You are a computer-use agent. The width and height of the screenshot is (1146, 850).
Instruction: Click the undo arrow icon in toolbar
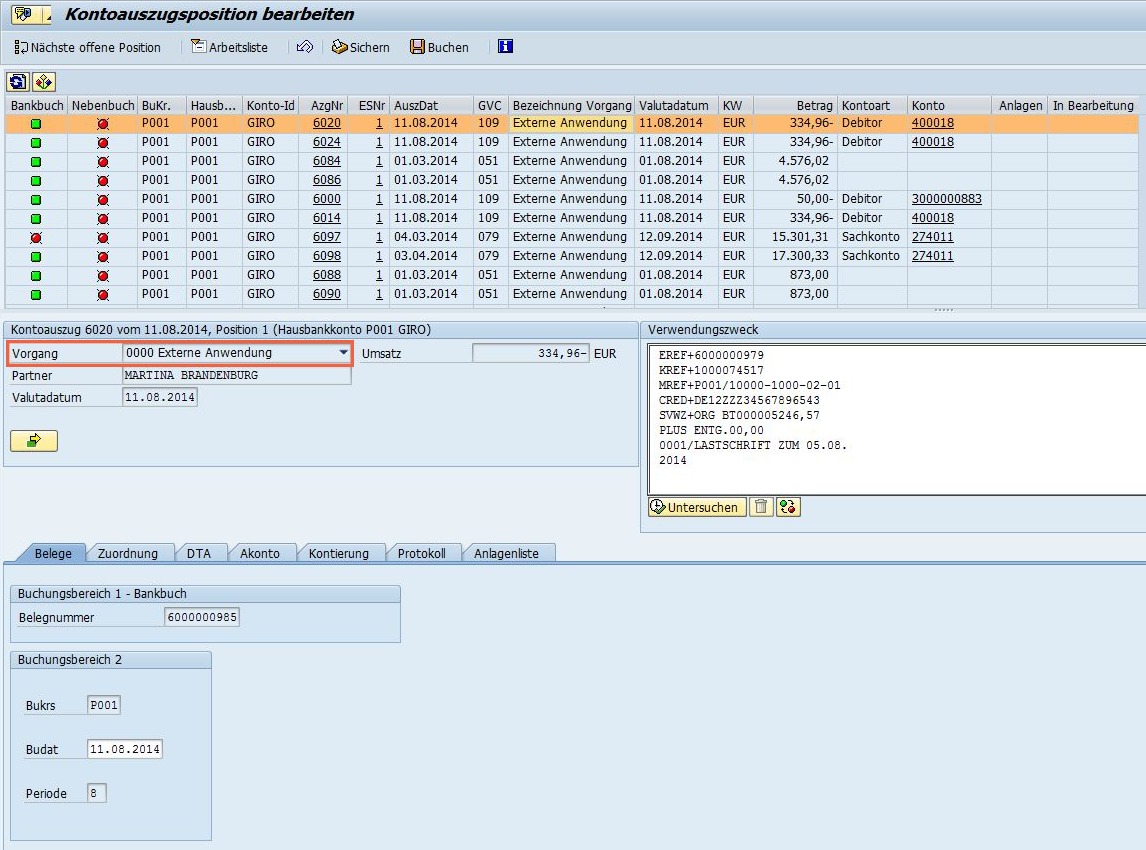pos(305,46)
